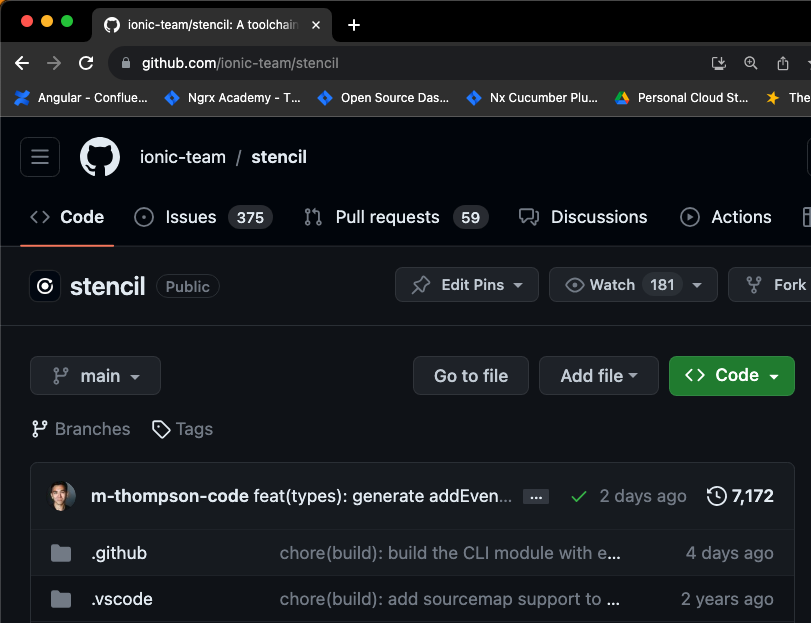View all Branches
This screenshot has width=811, height=623.
[x=81, y=429]
